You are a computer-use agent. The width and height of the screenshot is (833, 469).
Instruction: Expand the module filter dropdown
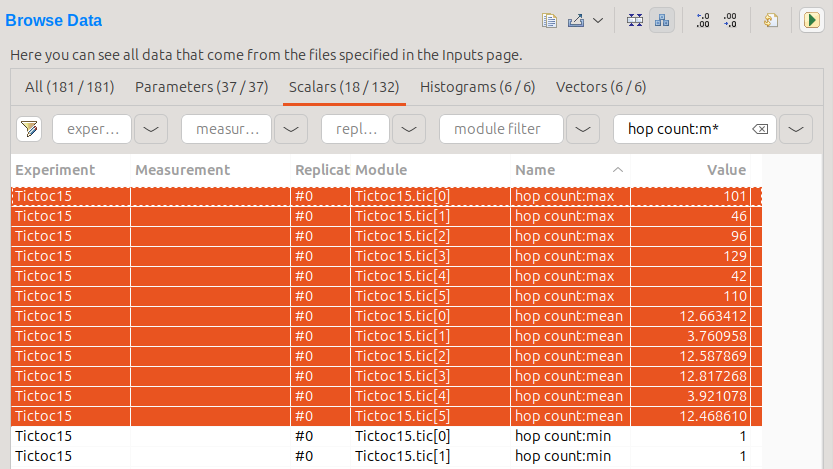coord(583,129)
